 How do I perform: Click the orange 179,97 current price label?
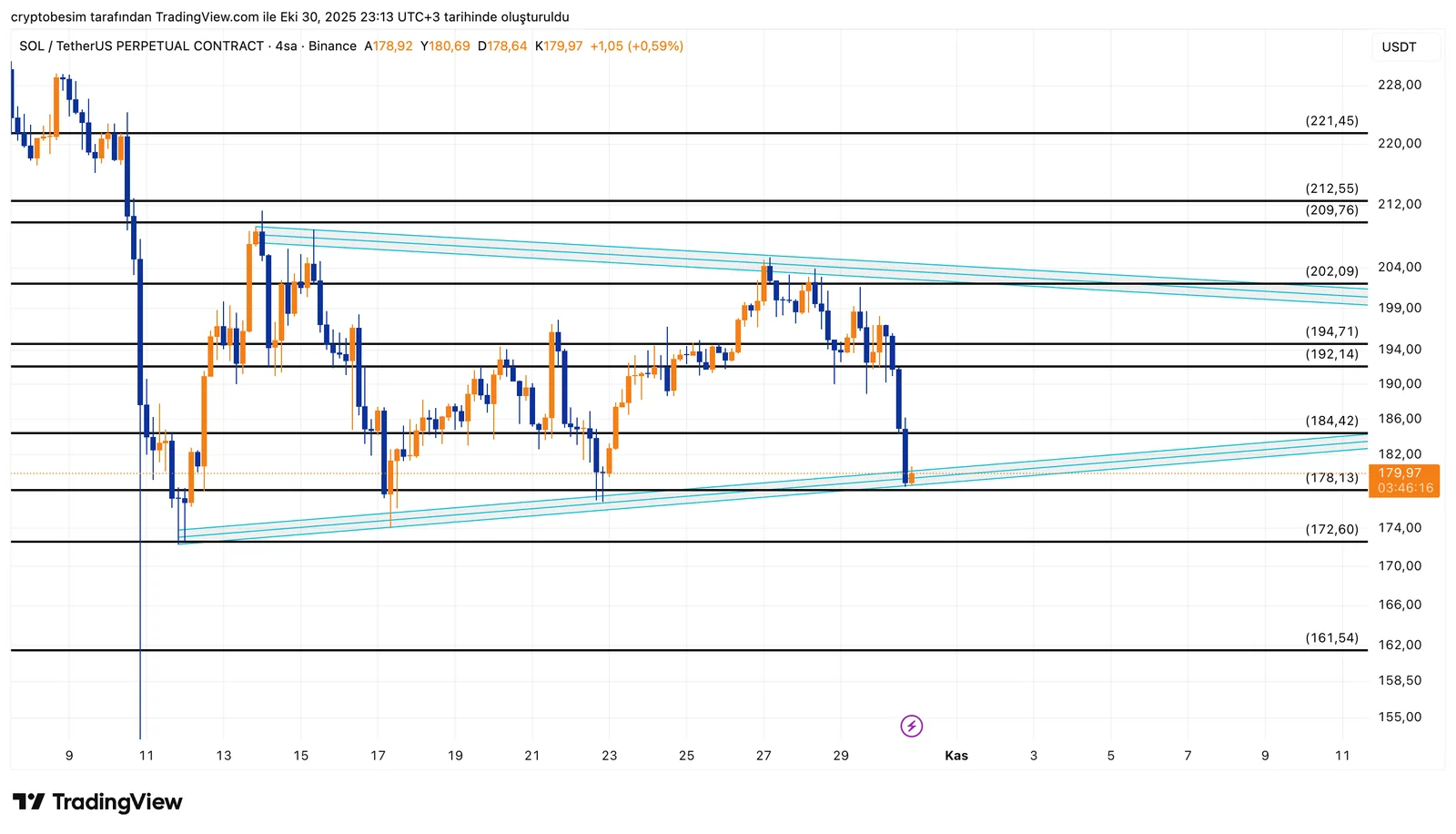[1402, 473]
